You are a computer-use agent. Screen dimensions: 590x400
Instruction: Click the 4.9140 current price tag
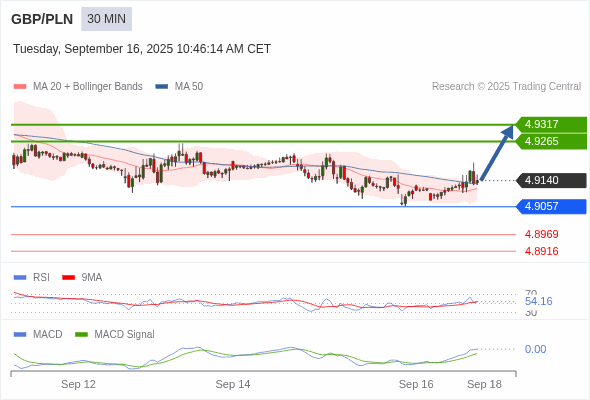coord(551,180)
